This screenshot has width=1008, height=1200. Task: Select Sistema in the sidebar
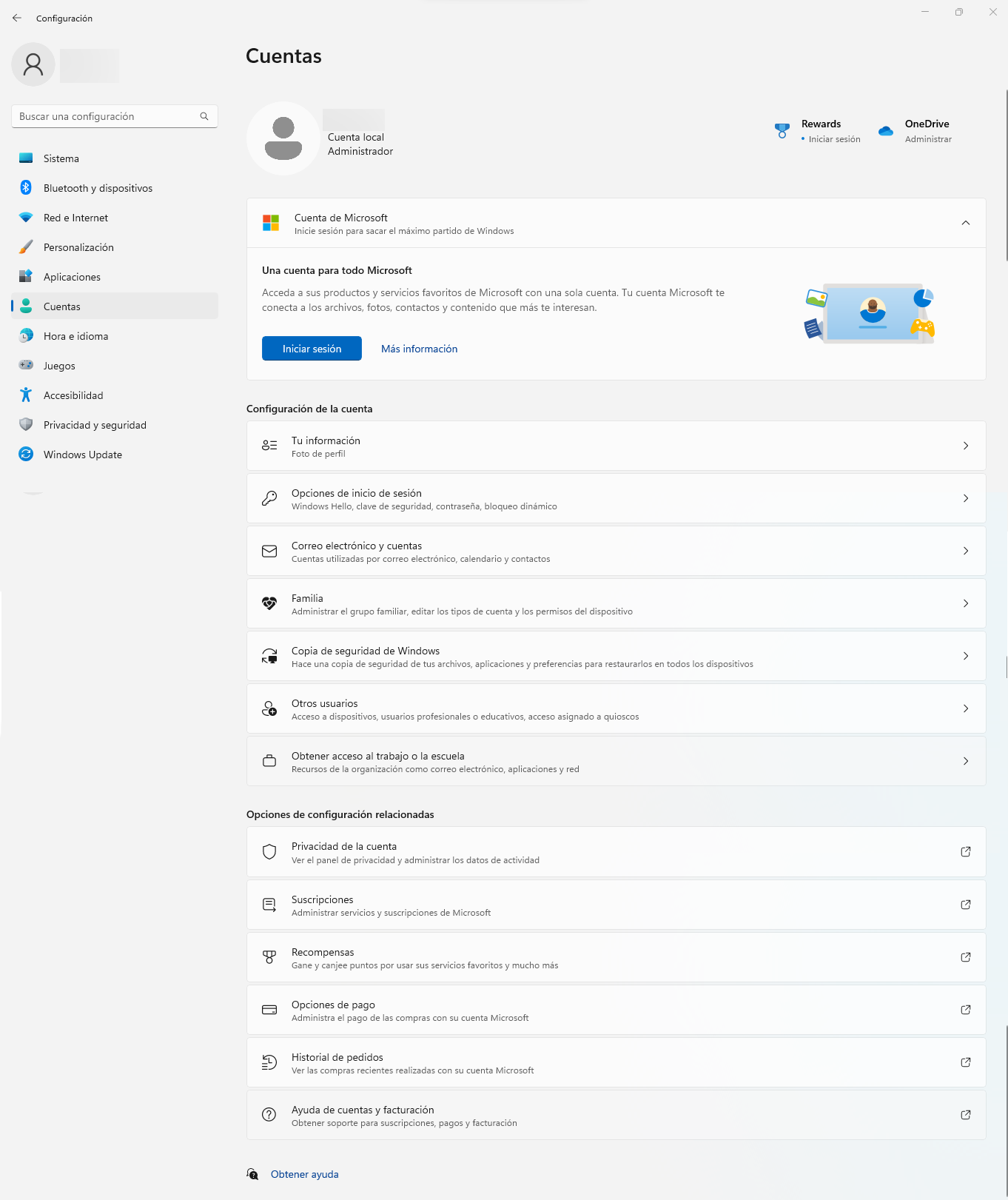click(x=115, y=158)
